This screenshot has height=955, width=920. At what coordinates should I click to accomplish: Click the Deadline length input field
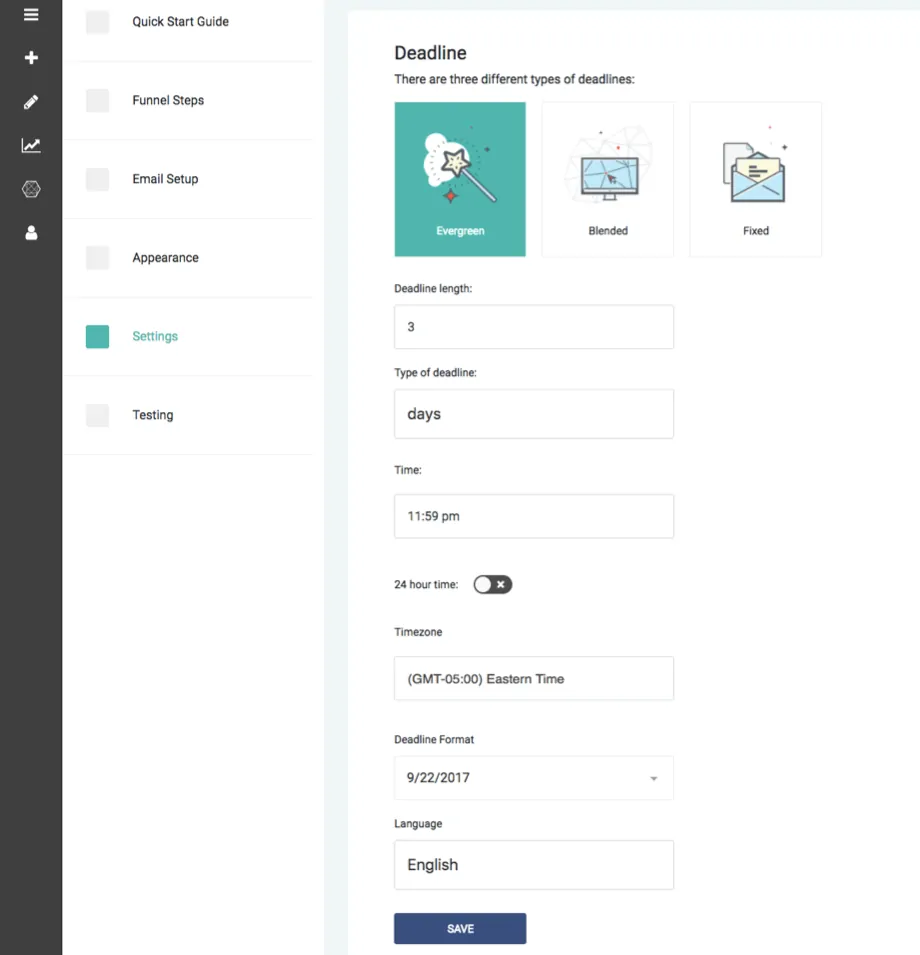pos(533,327)
